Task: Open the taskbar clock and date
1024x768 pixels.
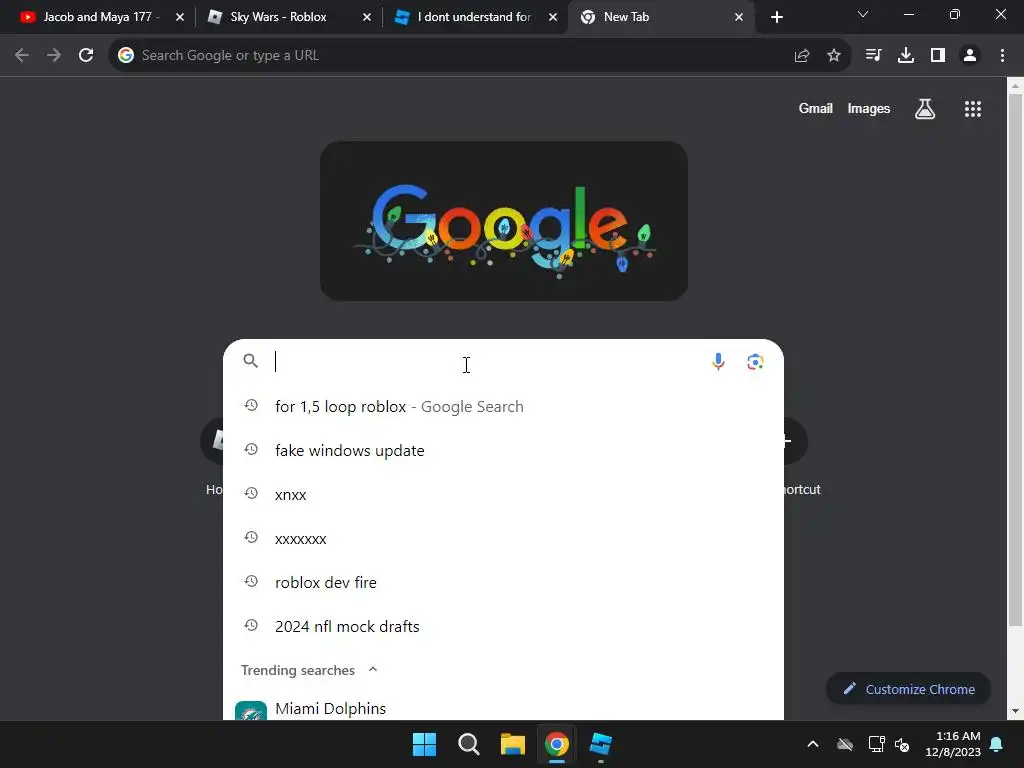Action: [x=953, y=744]
